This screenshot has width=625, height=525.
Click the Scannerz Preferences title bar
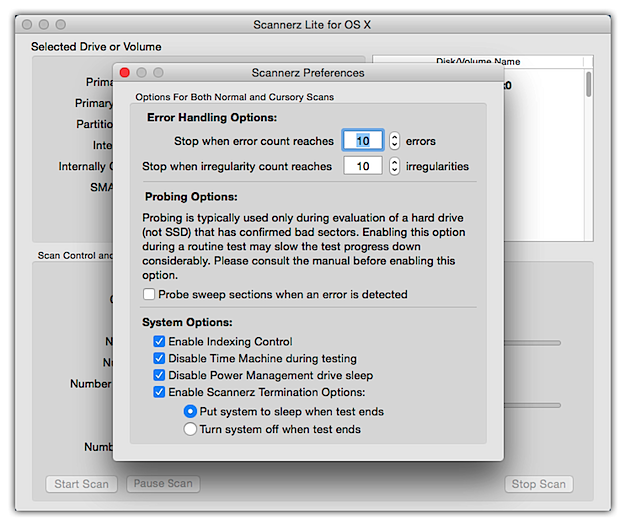pyautogui.click(x=308, y=73)
